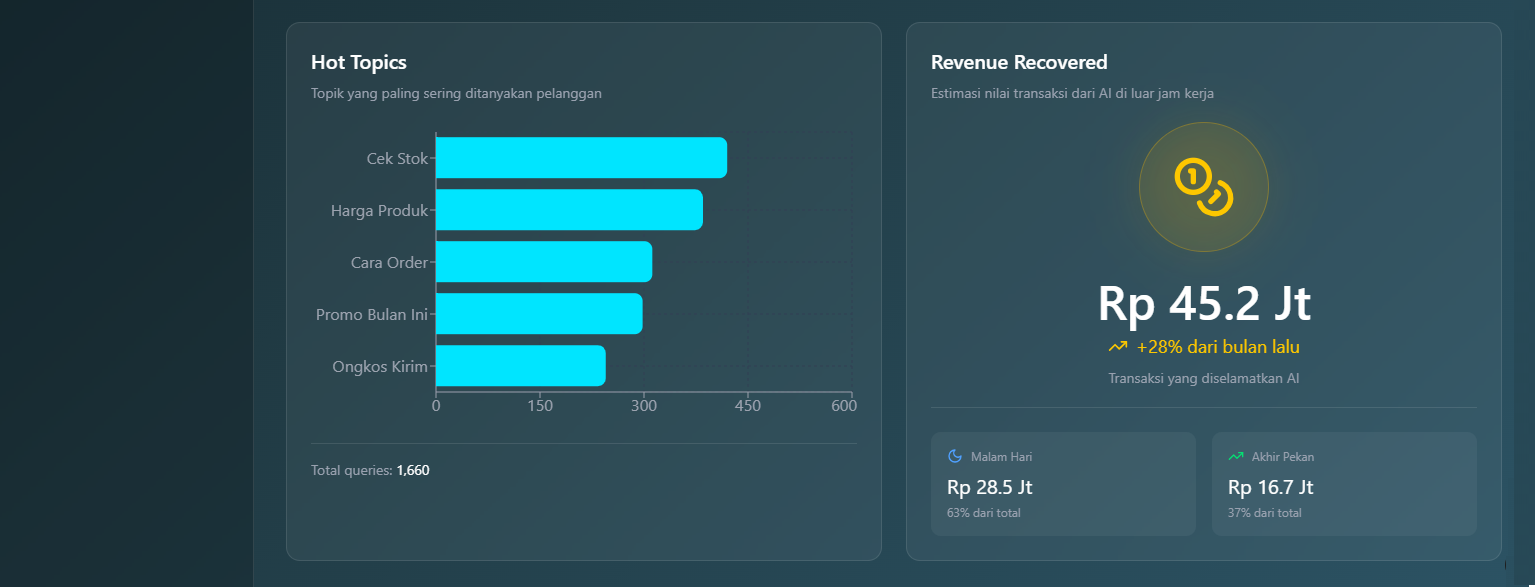Click the Hot Topics heading
The width and height of the screenshot is (1535, 587).
point(359,62)
